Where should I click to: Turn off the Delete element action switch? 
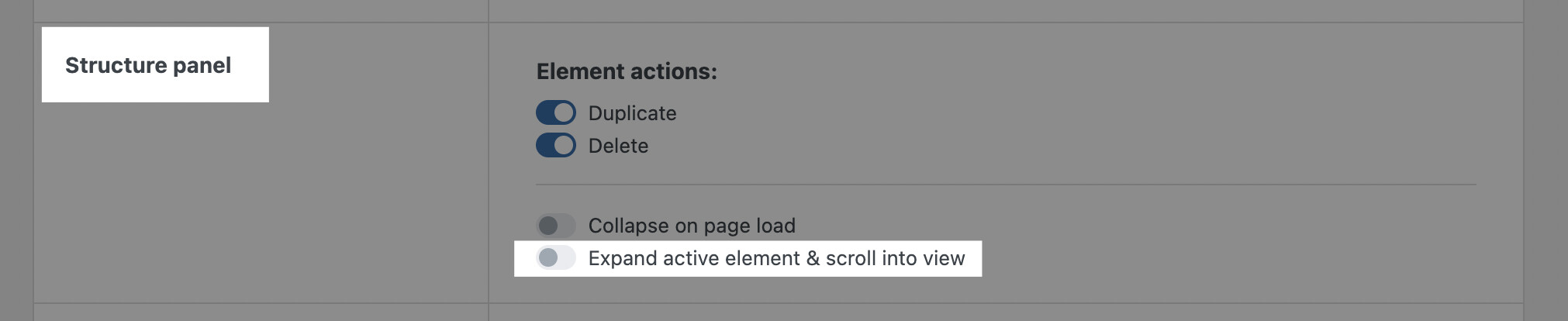(555, 145)
